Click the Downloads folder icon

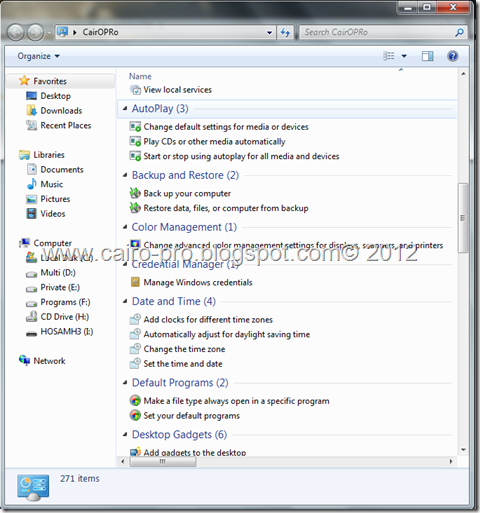[x=31, y=110]
